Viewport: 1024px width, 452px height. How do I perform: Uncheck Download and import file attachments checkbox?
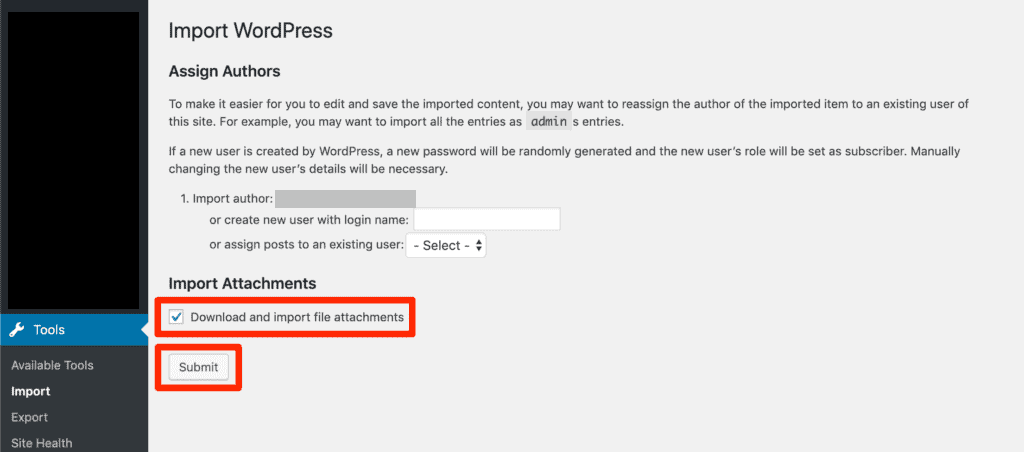point(177,318)
